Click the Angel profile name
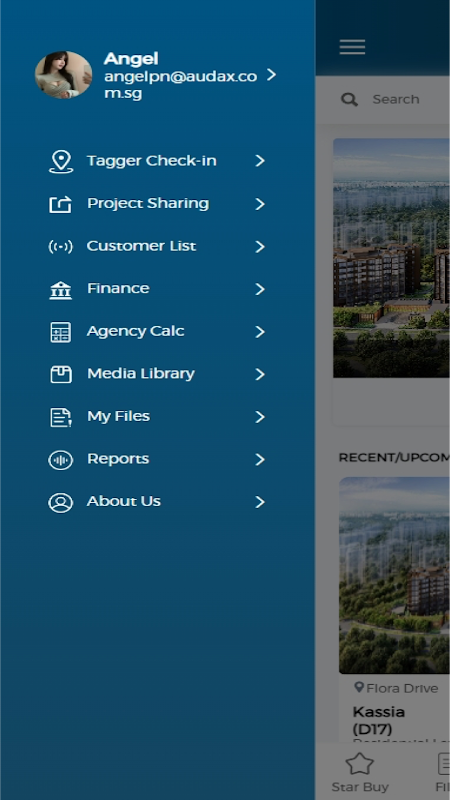 pos(131,59)
